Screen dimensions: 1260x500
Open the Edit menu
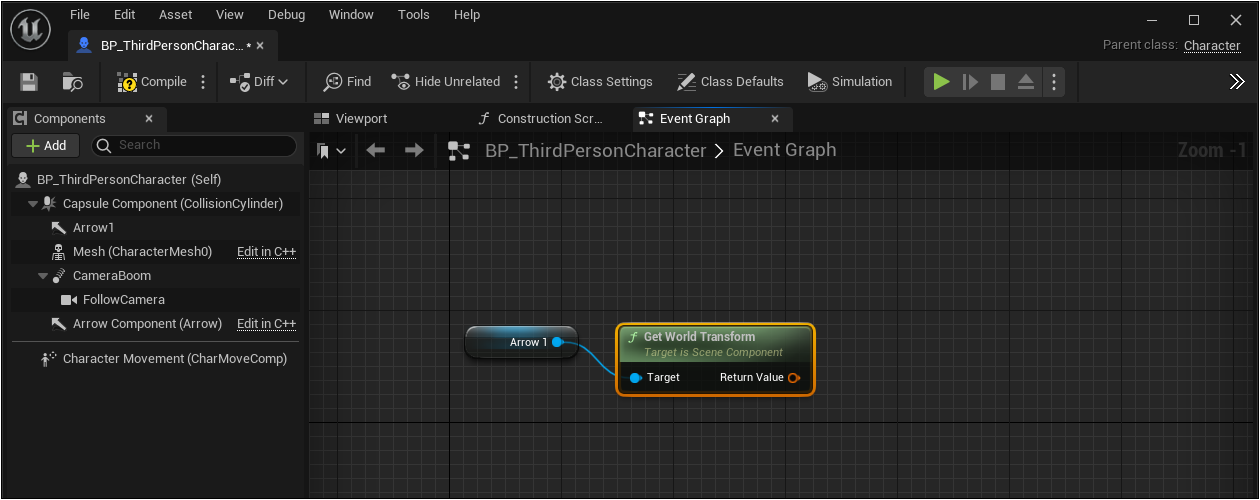click(x=125, y=15)
